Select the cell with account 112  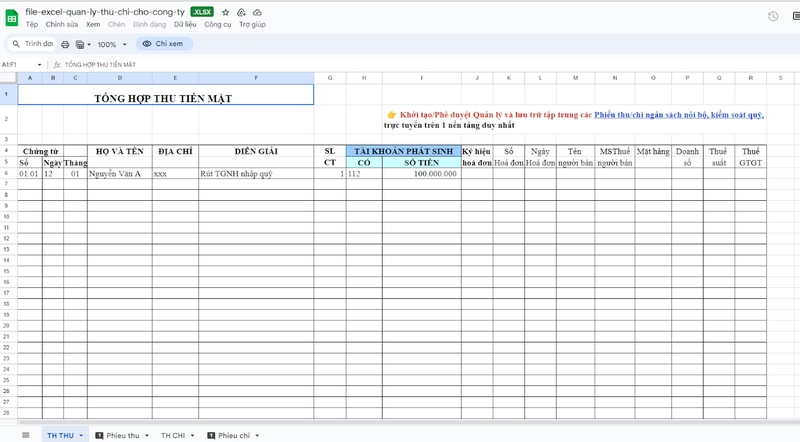[364, 174]
